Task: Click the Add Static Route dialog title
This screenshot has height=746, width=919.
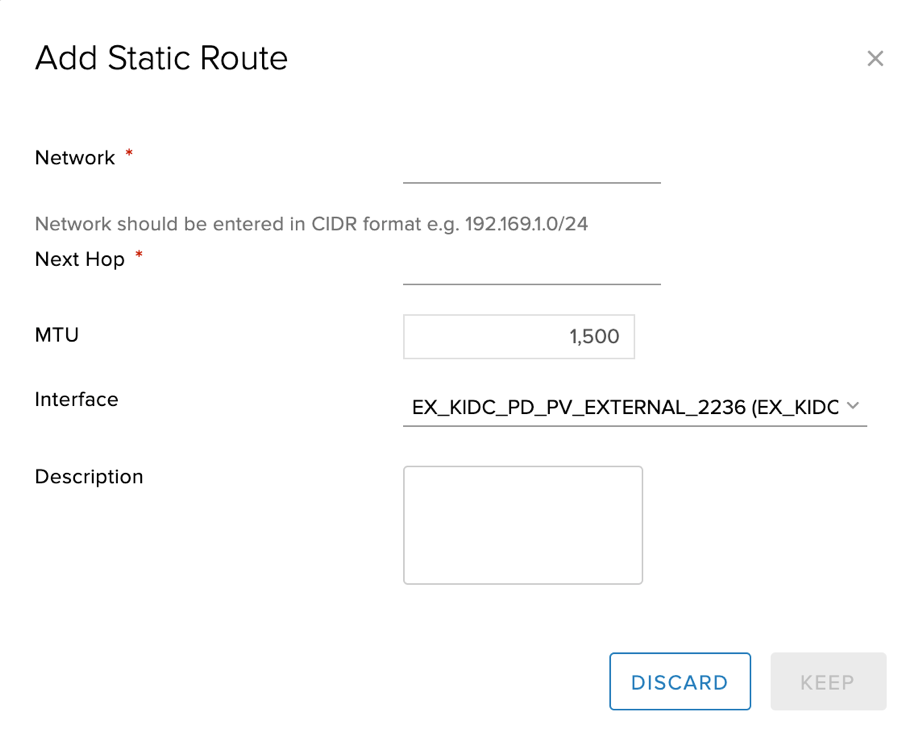Action: 161,59
